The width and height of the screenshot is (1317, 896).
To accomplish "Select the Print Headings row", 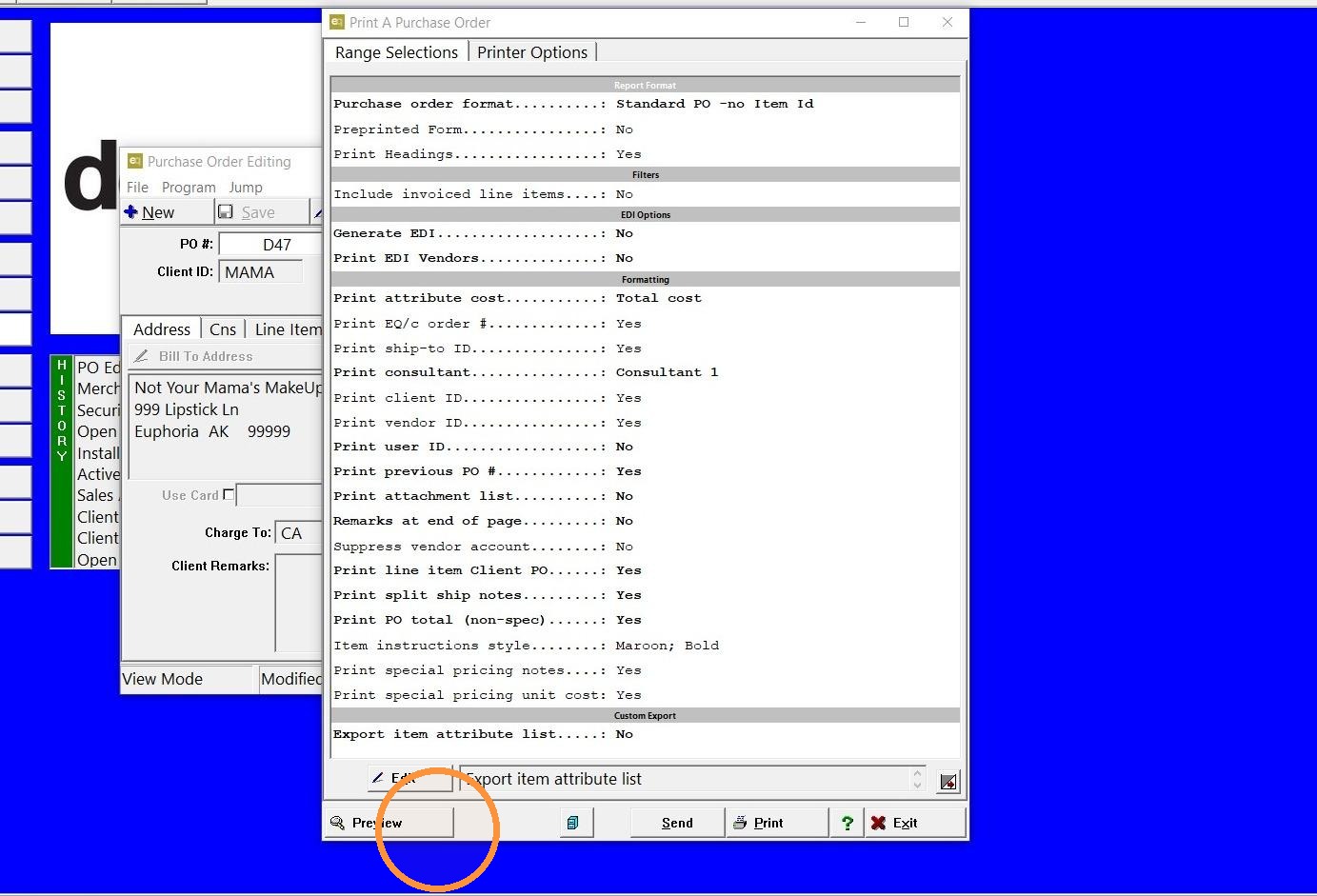I will point(645,154).
